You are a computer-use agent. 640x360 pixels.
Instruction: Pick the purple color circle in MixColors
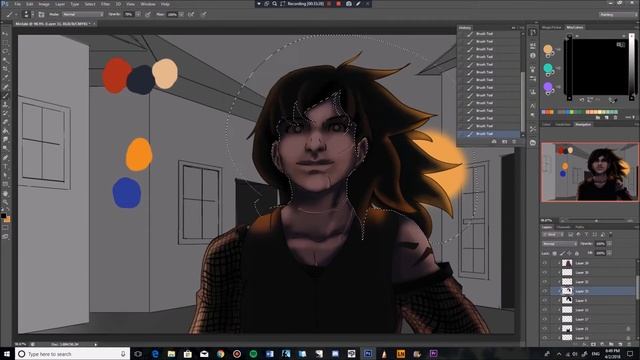[548, 87]
